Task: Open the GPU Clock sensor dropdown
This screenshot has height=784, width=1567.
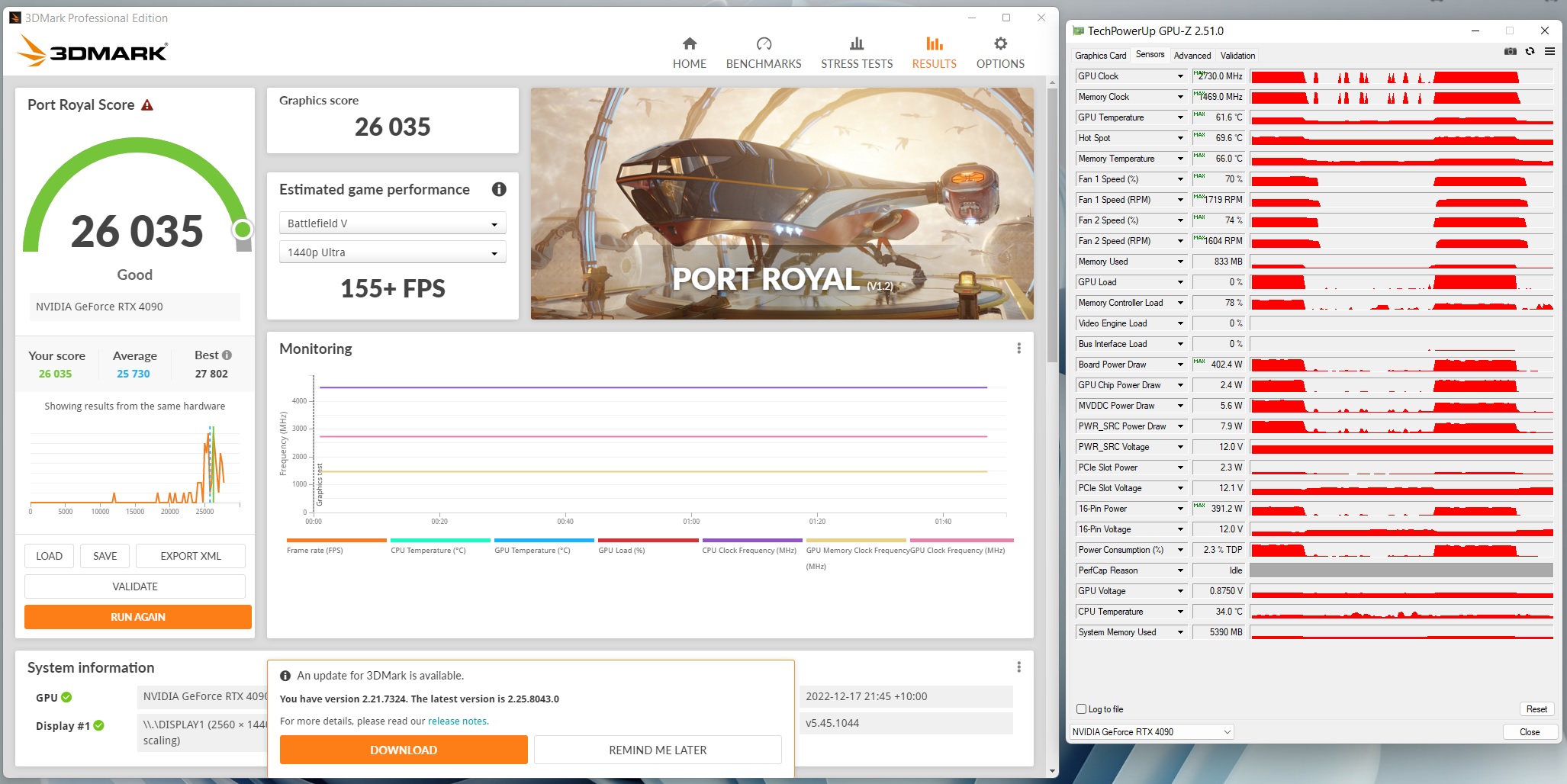Action: click(x=1180, y=76)
